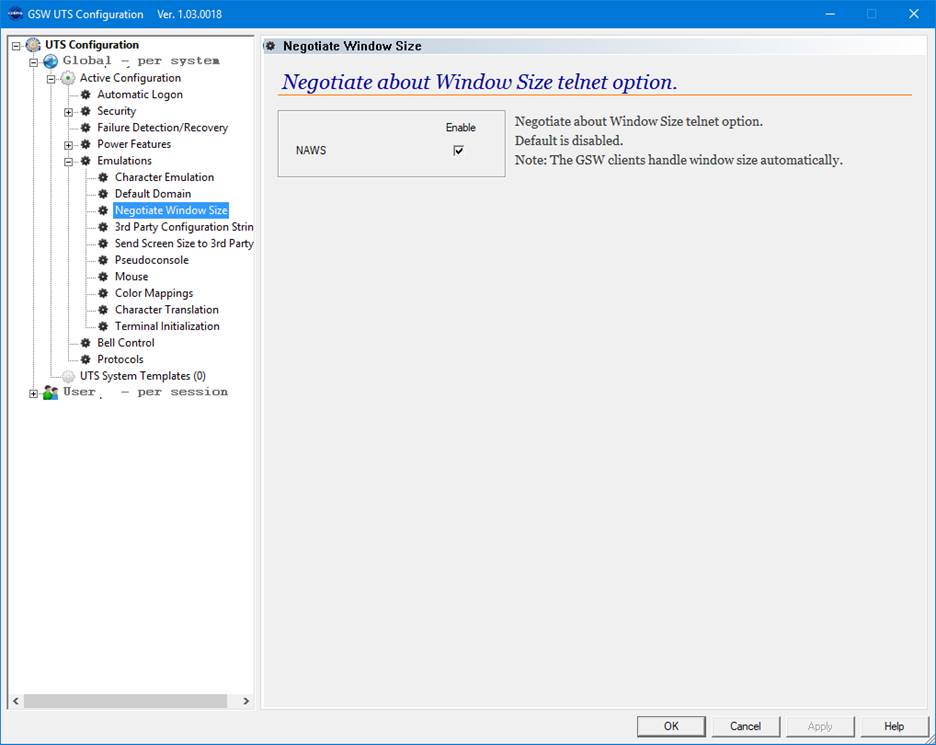The width and height of the screenshot is (936, 745).
Task: Click the gear icon next to Emulations
Action: click(x=85, y=161)
